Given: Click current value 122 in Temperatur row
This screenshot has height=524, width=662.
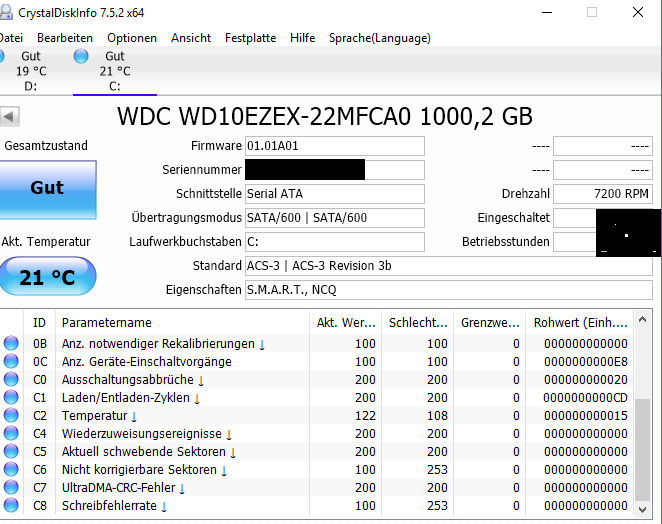Looking at the screenshot, I should point(365,416).
